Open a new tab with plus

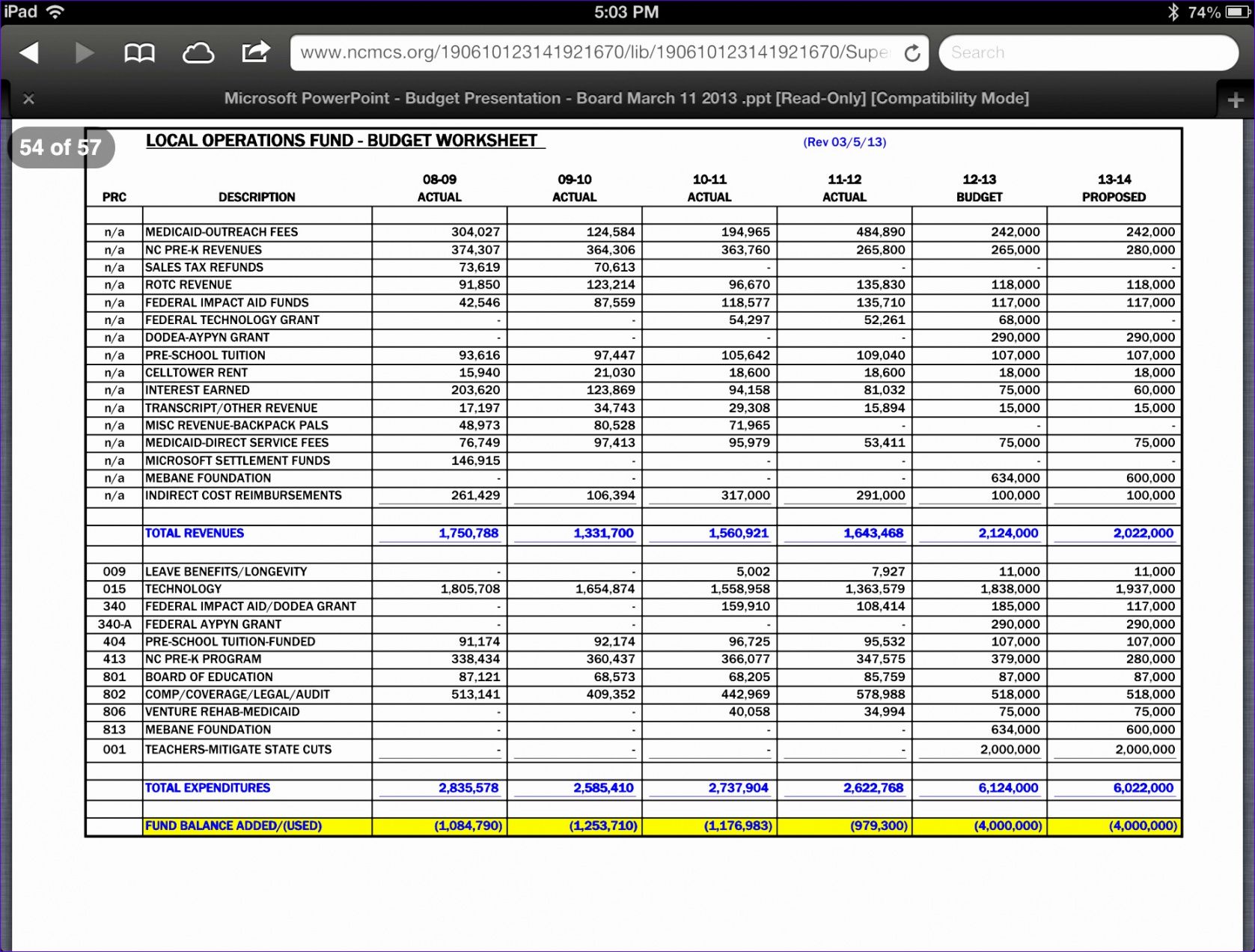coord(1236,100)
